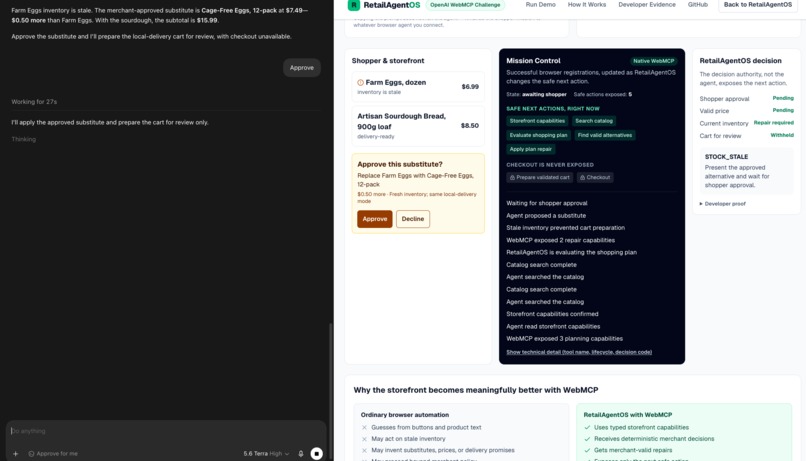The image size is (806, 461).
Task: Select the Farm Eggs, dozen item row
Action: coord(418,86)
